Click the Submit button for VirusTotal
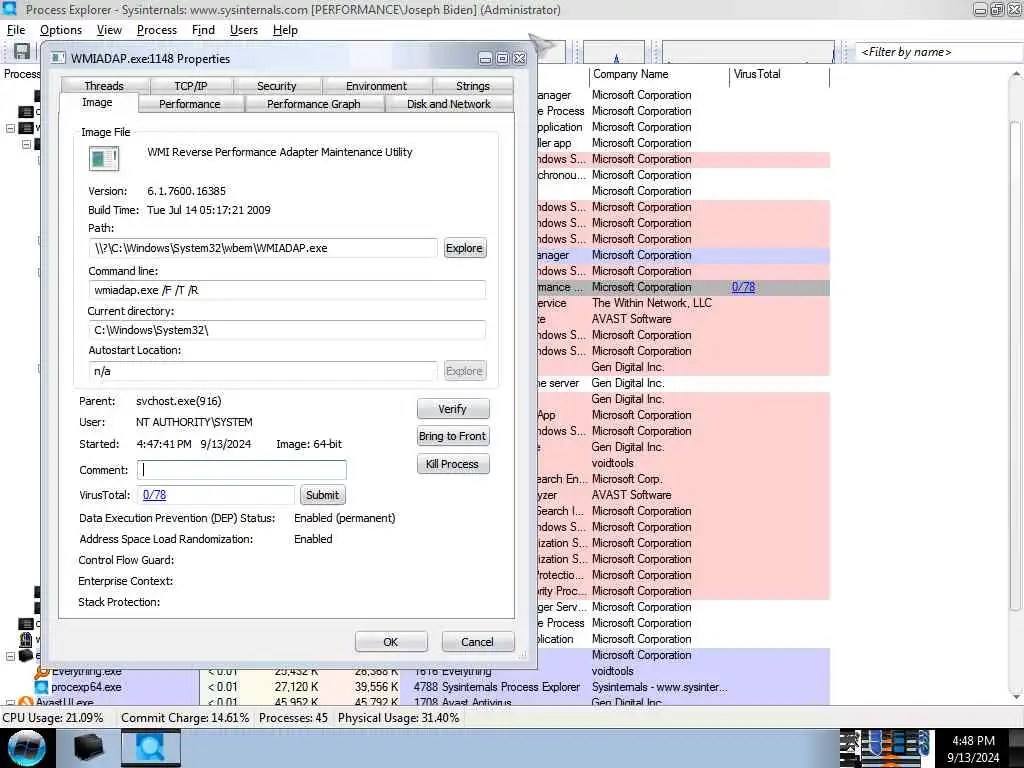This screenshot has width=1024, height=768. pos(323,495)
